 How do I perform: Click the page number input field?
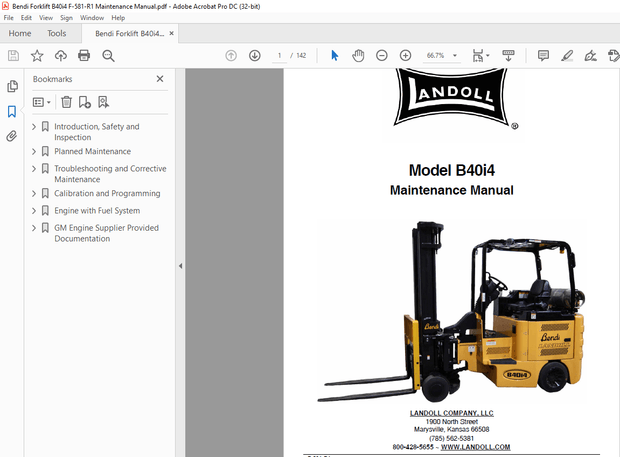coord(280,56)
